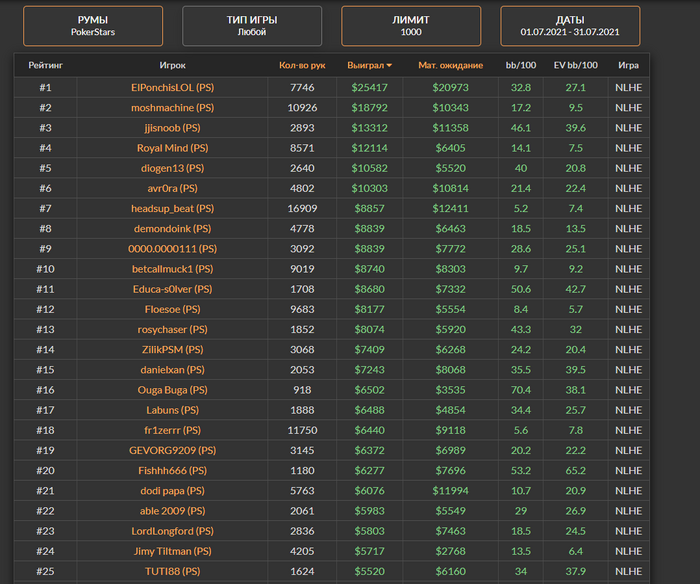Open player able 2009 (PS)

pos(172,511)
